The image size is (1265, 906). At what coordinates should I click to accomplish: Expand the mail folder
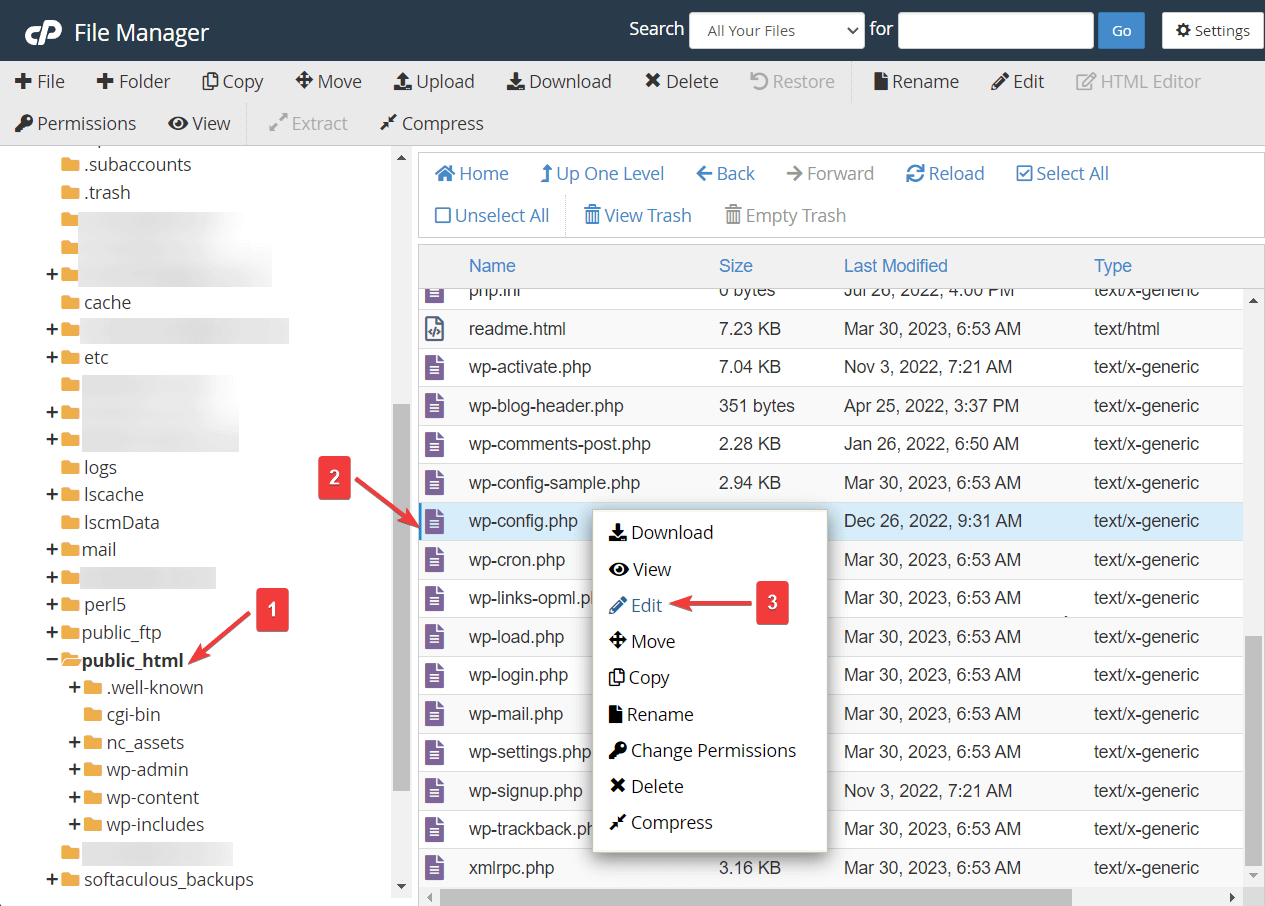[x=51, y=549]
